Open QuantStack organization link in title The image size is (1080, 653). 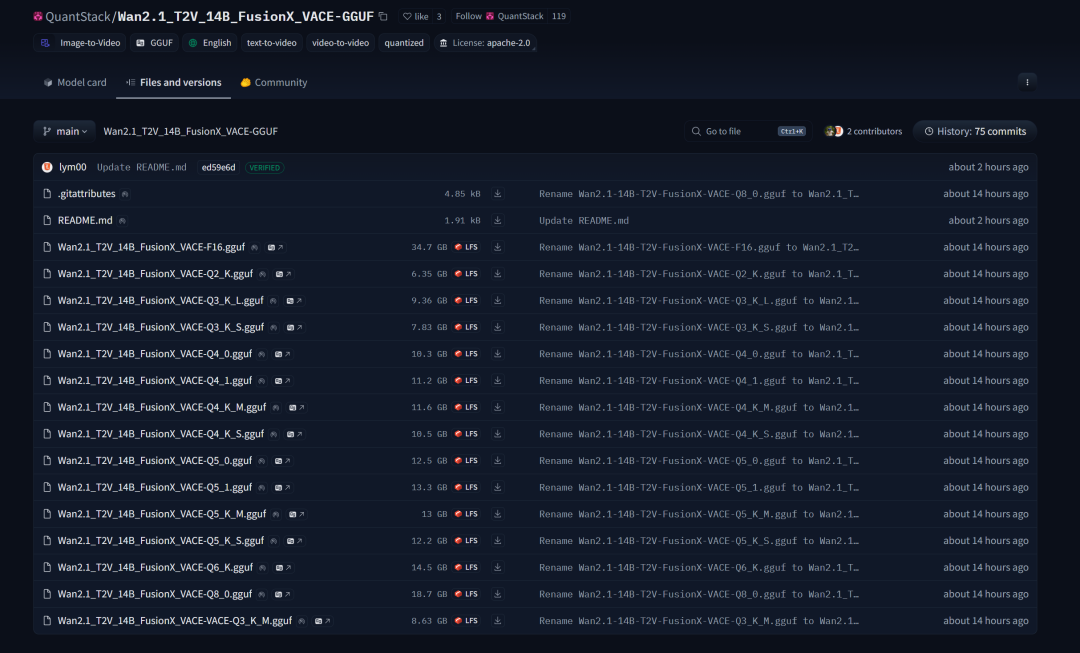78,17
